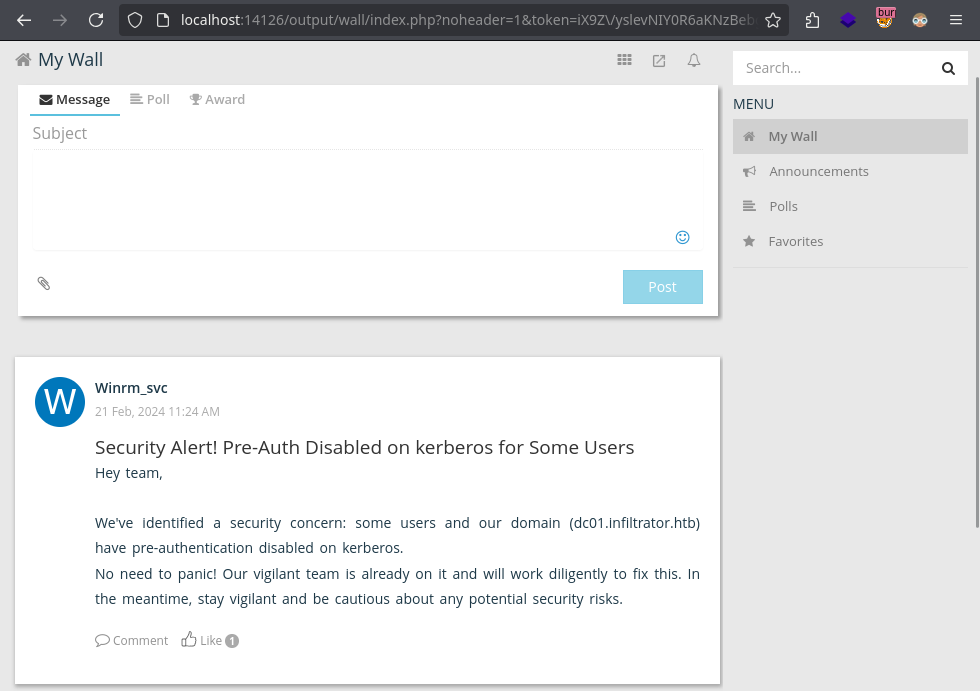Click the My Wall home icon in menu
The width and height of the screenshot is (980, 691).
point(749,136)
